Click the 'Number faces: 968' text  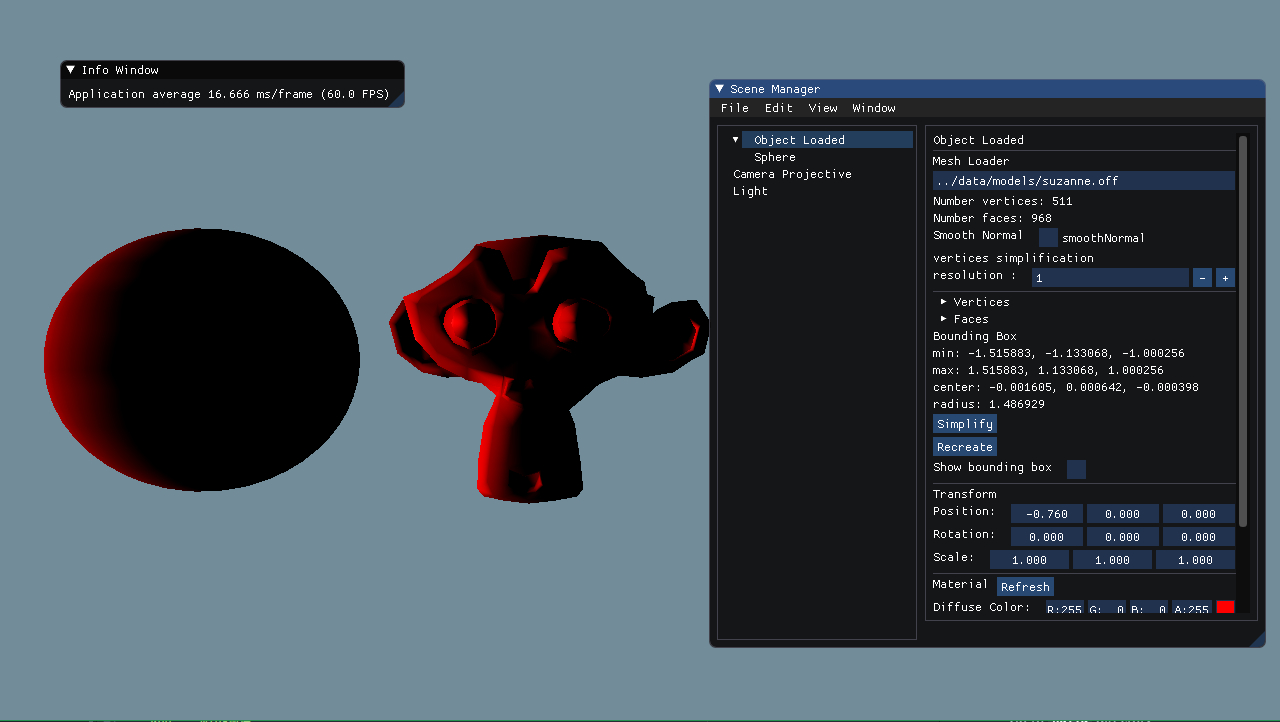click(992, 218)
